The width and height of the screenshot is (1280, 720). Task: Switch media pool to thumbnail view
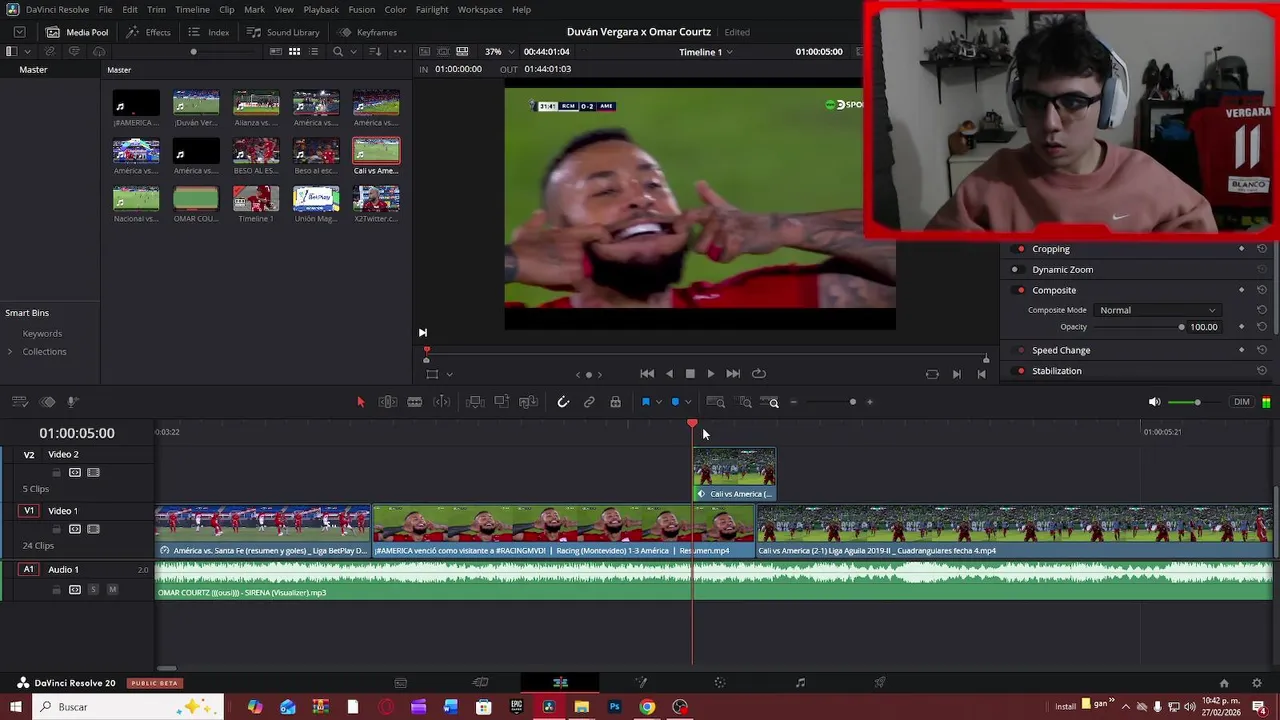coord(294,51)
